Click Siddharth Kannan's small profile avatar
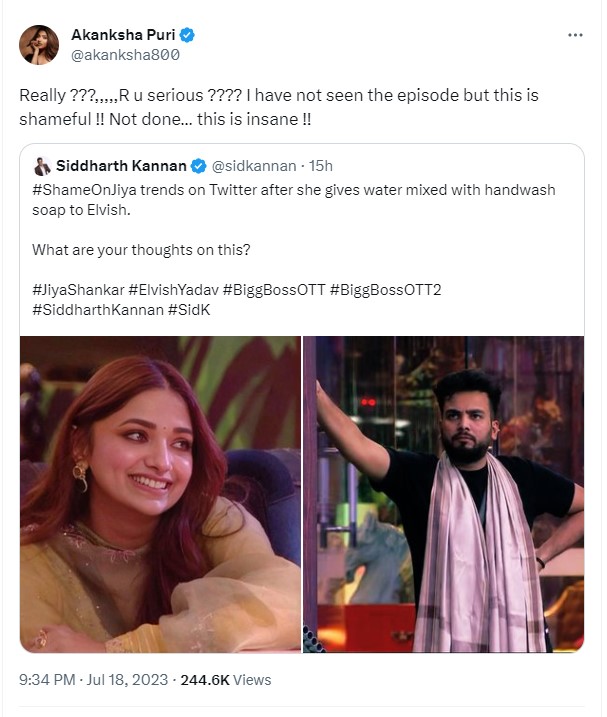Viewport: 607px width, 717px height. pos(42,166)
